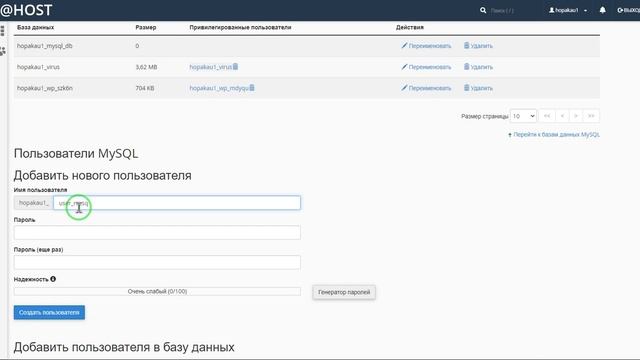Open the page size dropdown
Screen dimensions: 640x360
[523, 116]
